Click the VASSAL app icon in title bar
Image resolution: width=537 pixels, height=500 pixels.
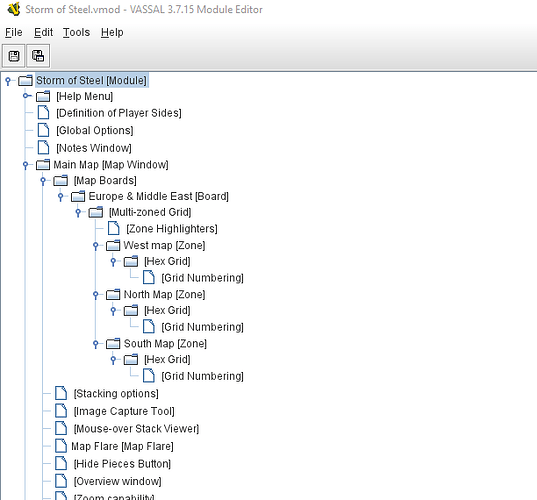click(14, 9)
